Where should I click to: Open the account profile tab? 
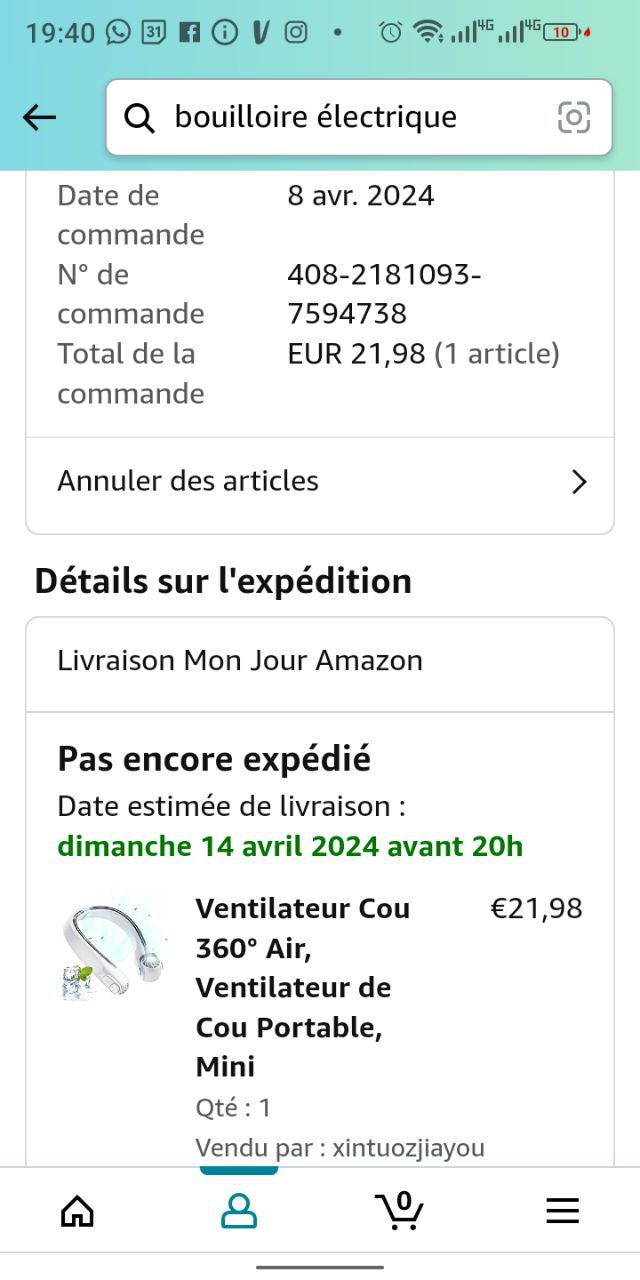tap(239, 1211)
